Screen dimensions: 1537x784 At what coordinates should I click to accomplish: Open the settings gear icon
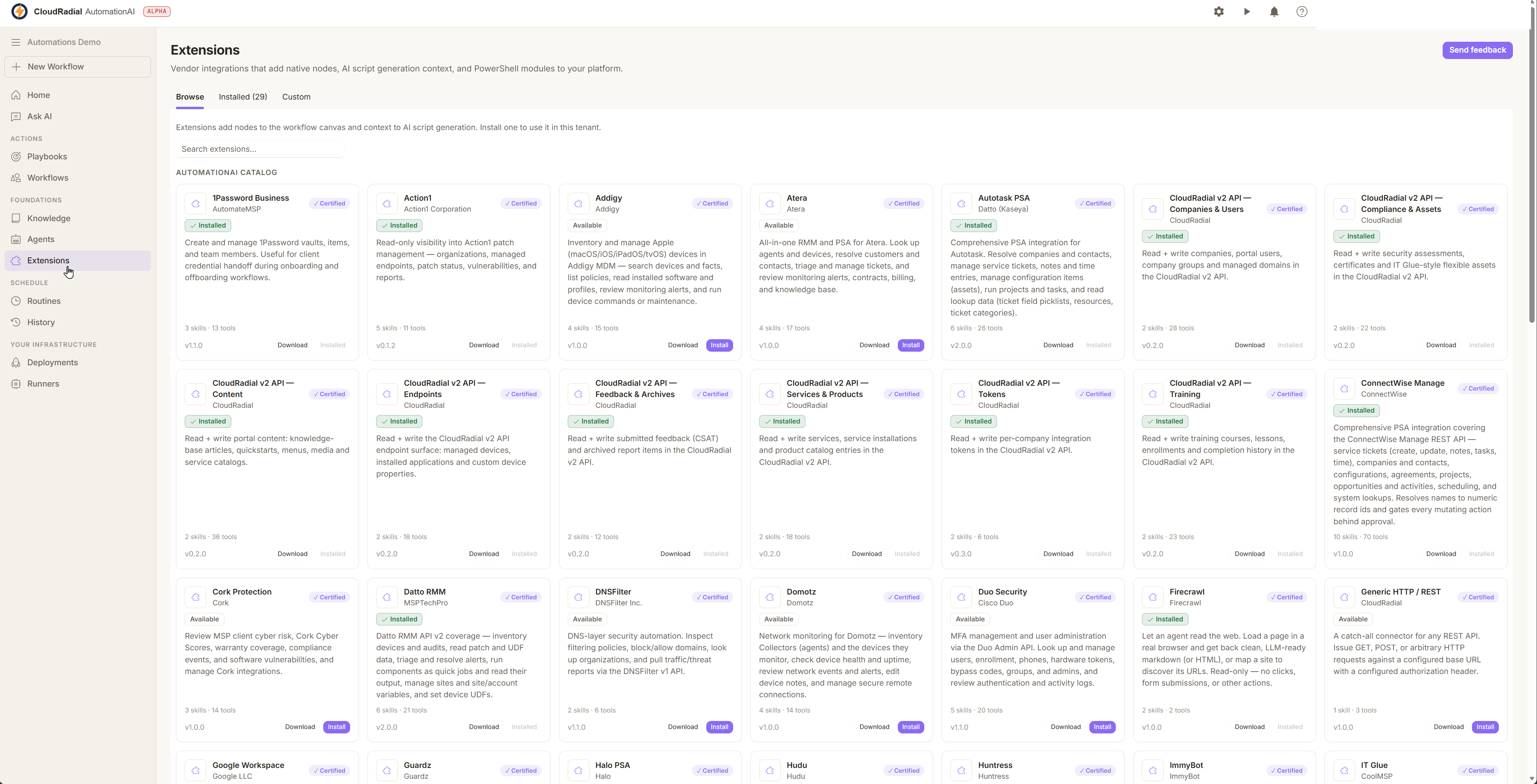[1218, 11]
